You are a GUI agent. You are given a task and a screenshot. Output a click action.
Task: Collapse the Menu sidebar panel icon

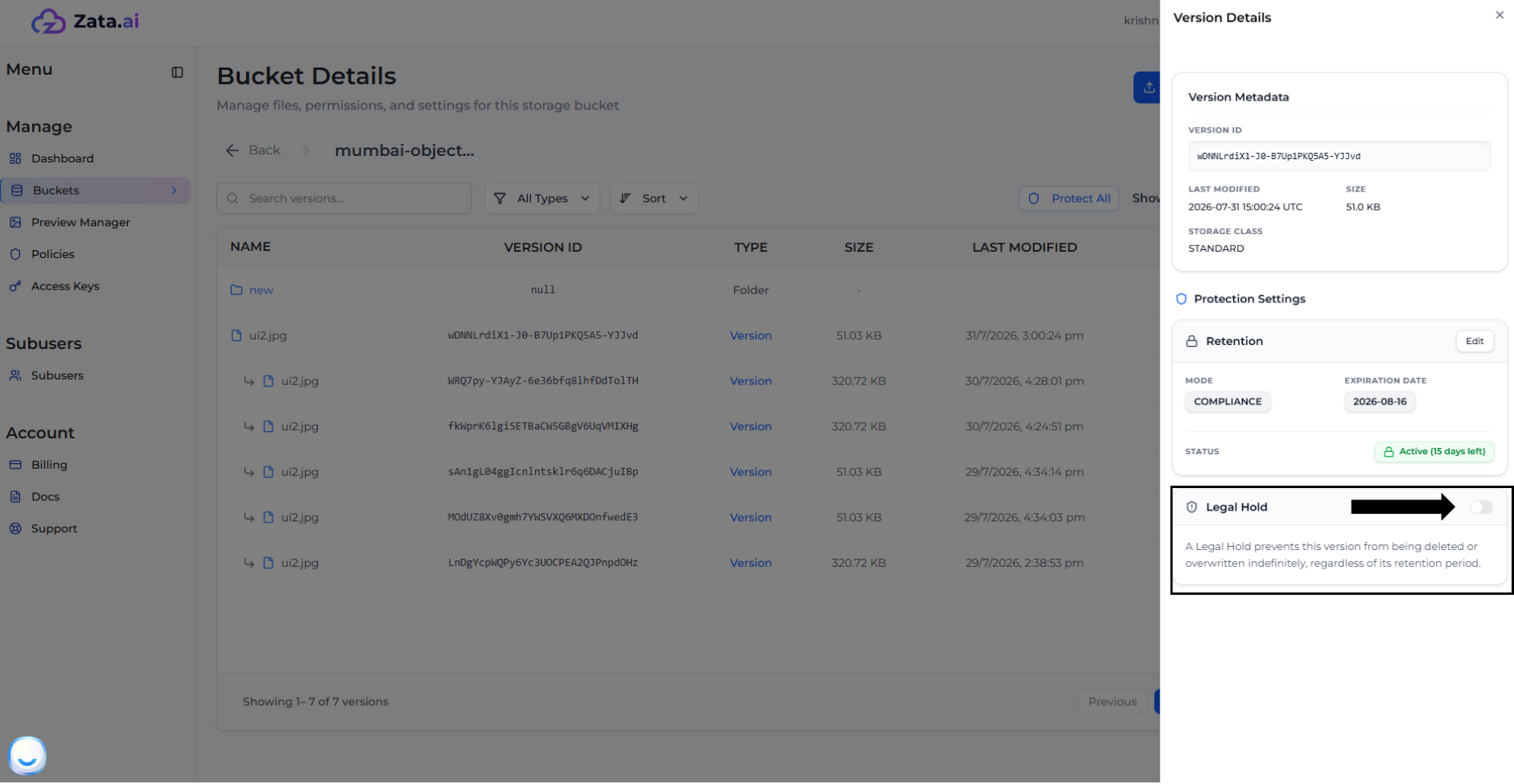[x=177, y=72]
